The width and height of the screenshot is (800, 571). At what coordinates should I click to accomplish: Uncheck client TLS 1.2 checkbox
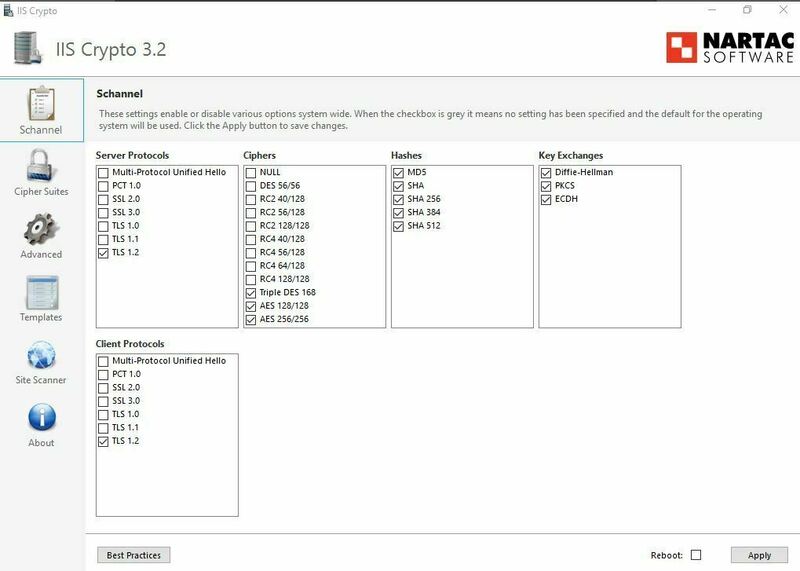[103, 441]
